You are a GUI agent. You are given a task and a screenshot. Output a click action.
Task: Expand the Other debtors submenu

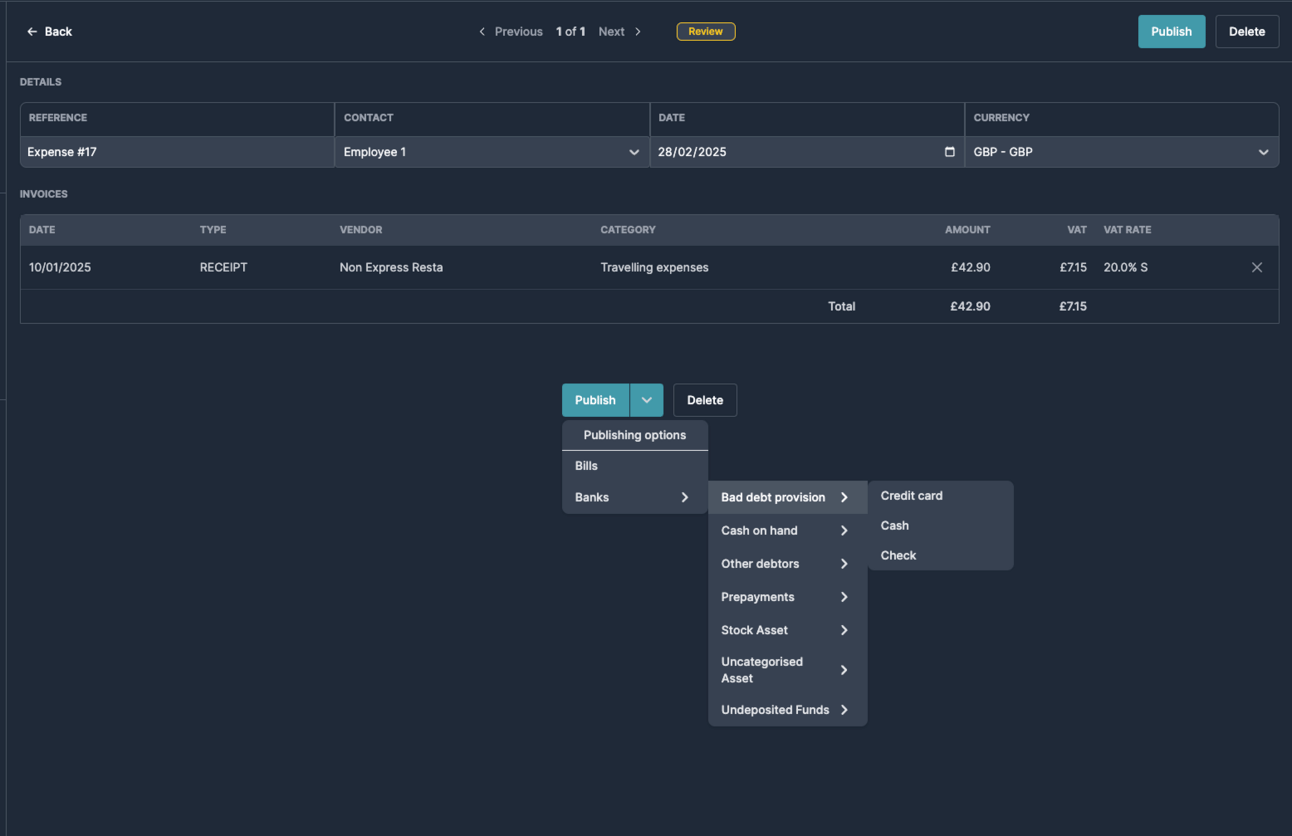click(x=787, y=564)
